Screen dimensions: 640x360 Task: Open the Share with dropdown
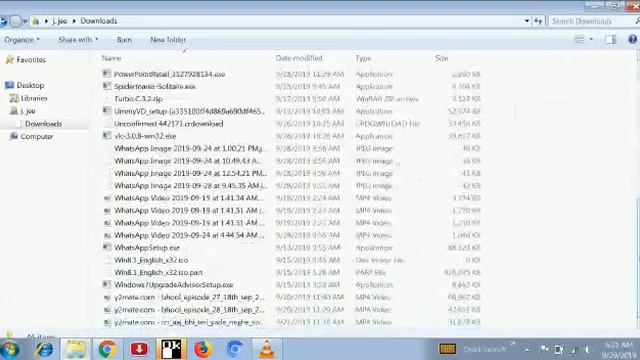[x=78, y=40]
